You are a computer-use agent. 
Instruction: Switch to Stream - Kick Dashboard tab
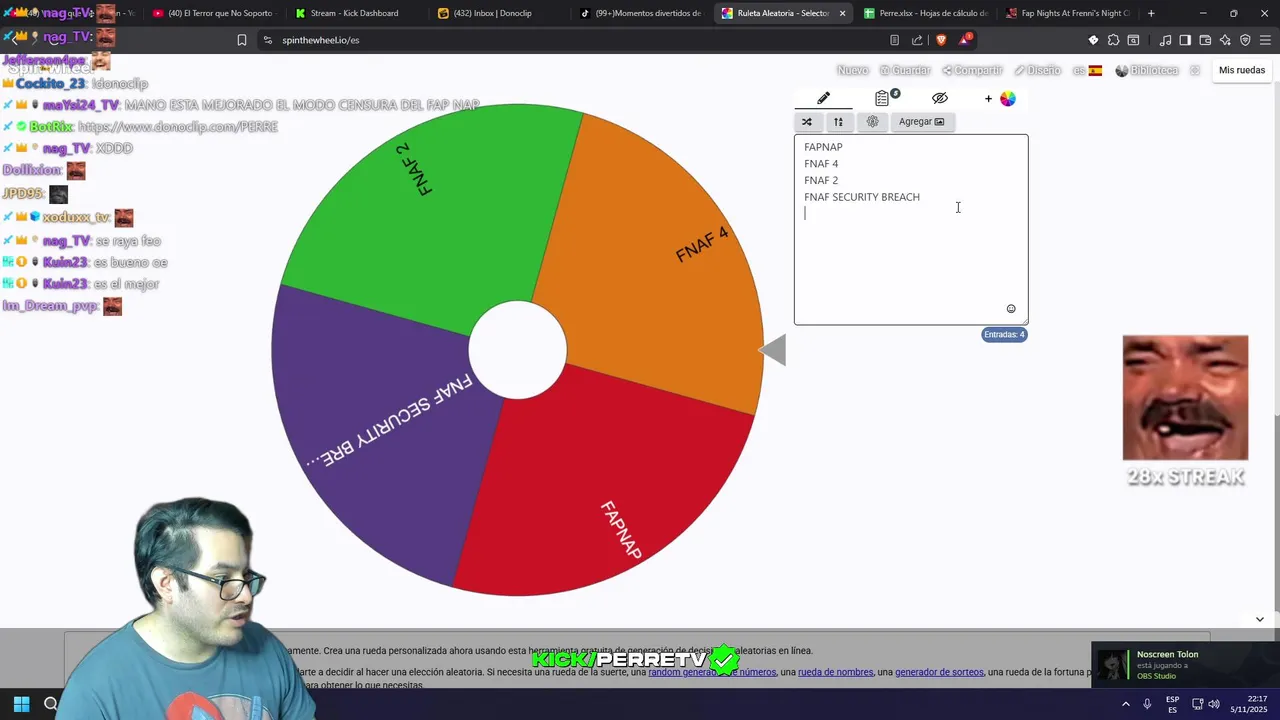coord(354,13)
